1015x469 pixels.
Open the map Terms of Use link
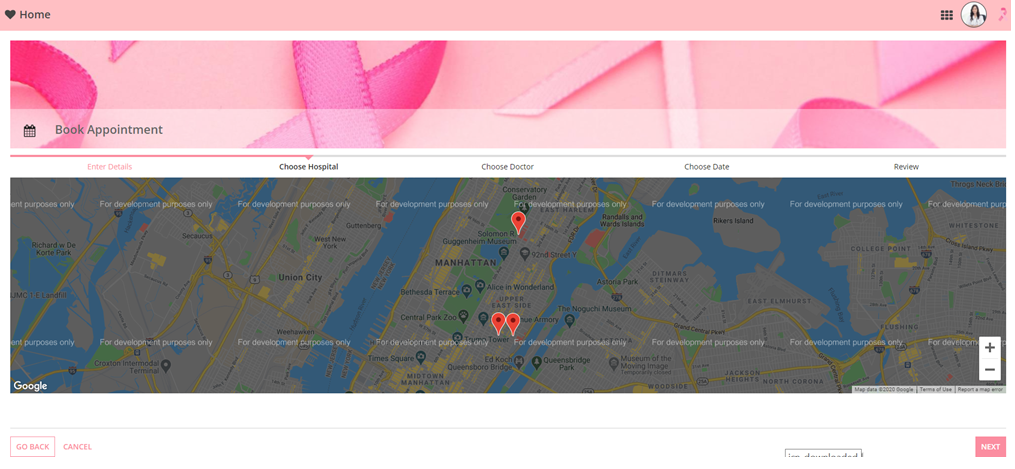pos(935,389)
